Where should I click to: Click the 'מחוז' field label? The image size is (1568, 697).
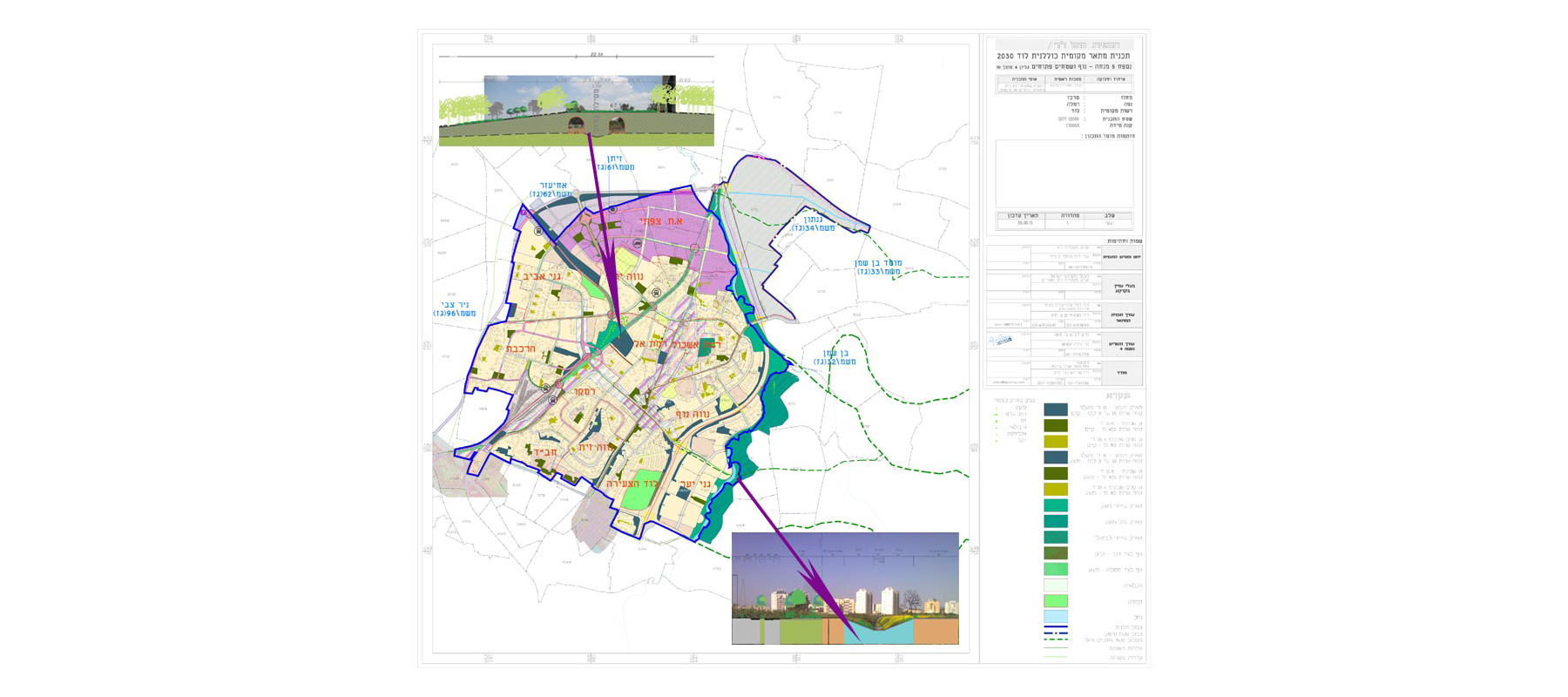coord(1126,98)
